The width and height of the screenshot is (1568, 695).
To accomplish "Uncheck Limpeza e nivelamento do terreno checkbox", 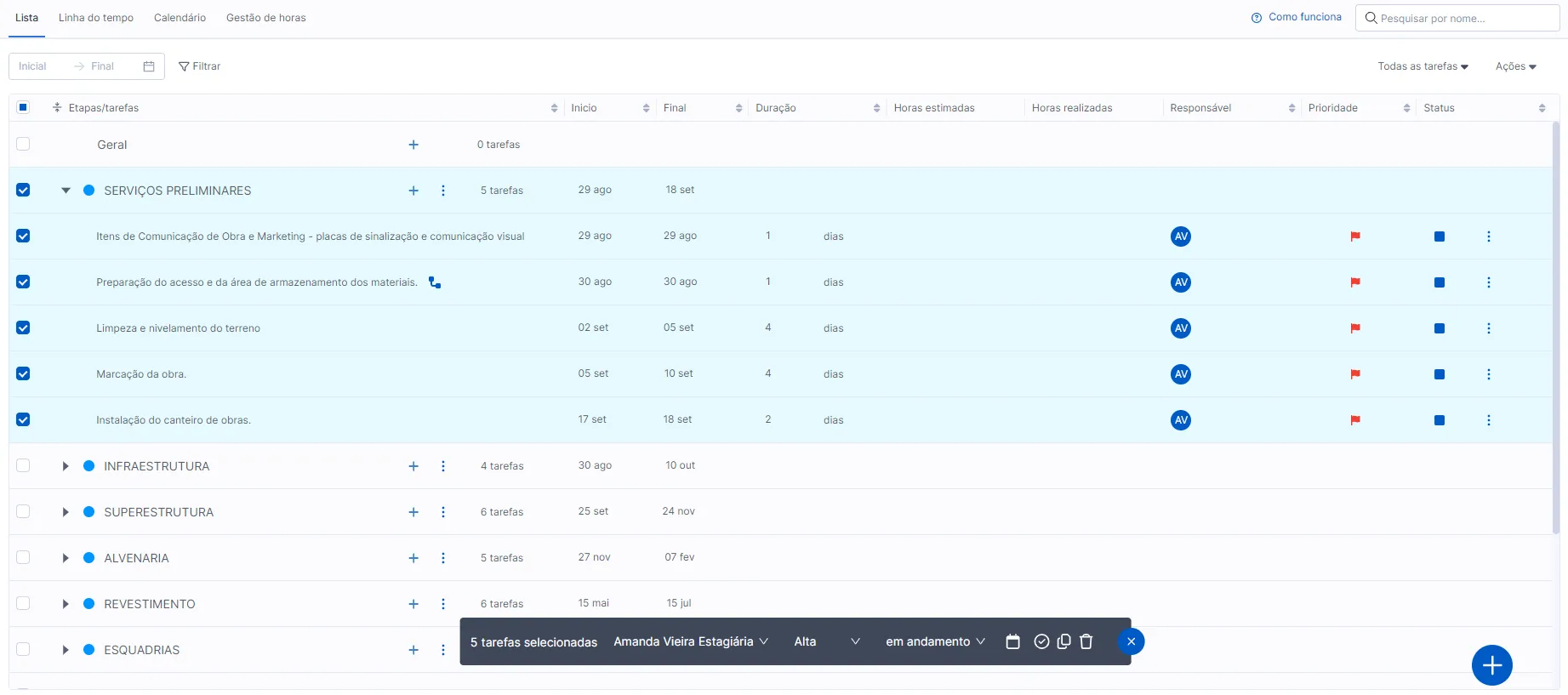I will pyautogui.click(x=23, y=328).
